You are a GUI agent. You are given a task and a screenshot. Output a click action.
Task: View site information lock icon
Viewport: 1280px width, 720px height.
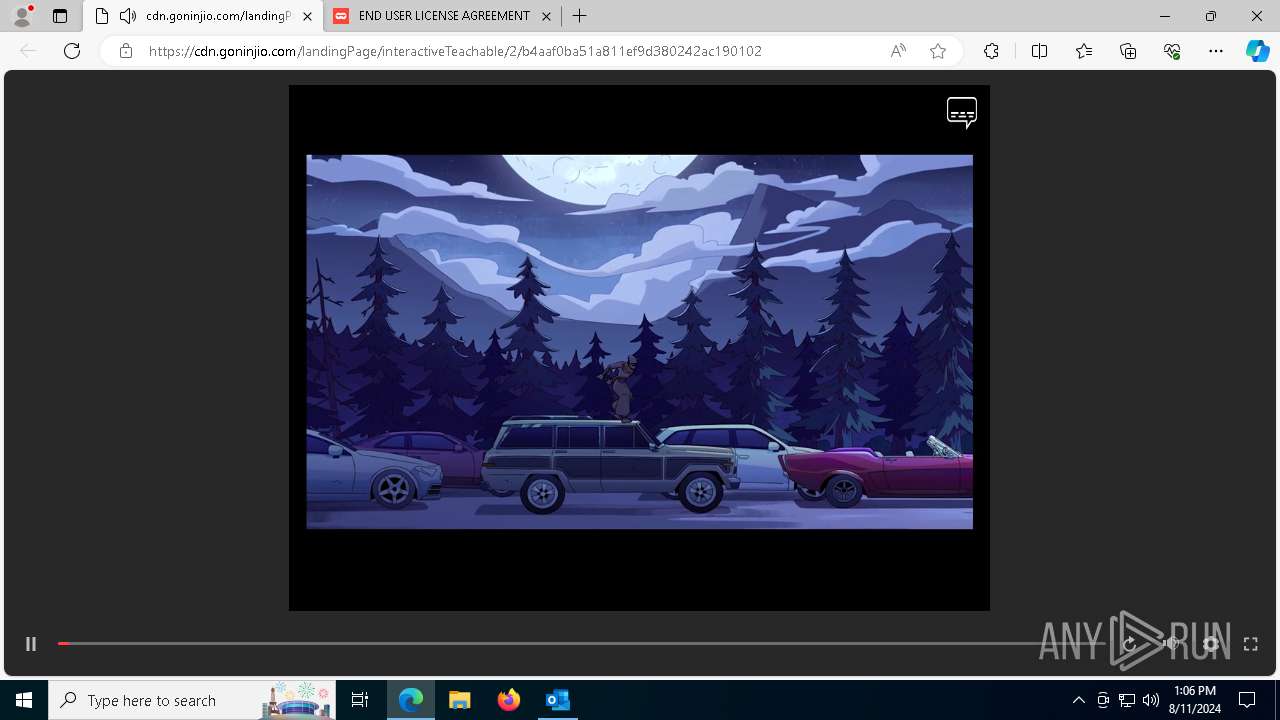[x=126, y=51]
